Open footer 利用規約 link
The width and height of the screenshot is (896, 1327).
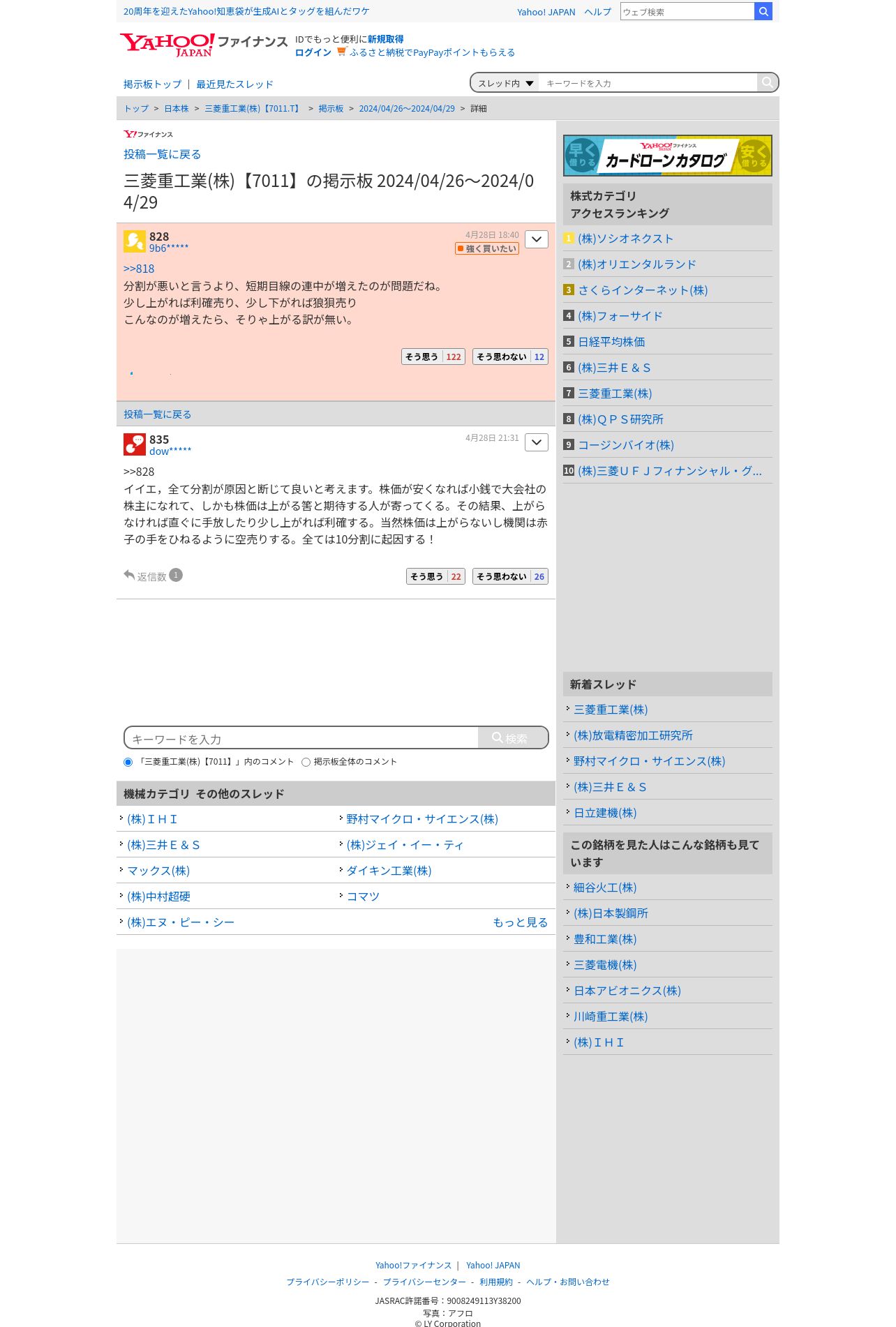[496, 1282]
